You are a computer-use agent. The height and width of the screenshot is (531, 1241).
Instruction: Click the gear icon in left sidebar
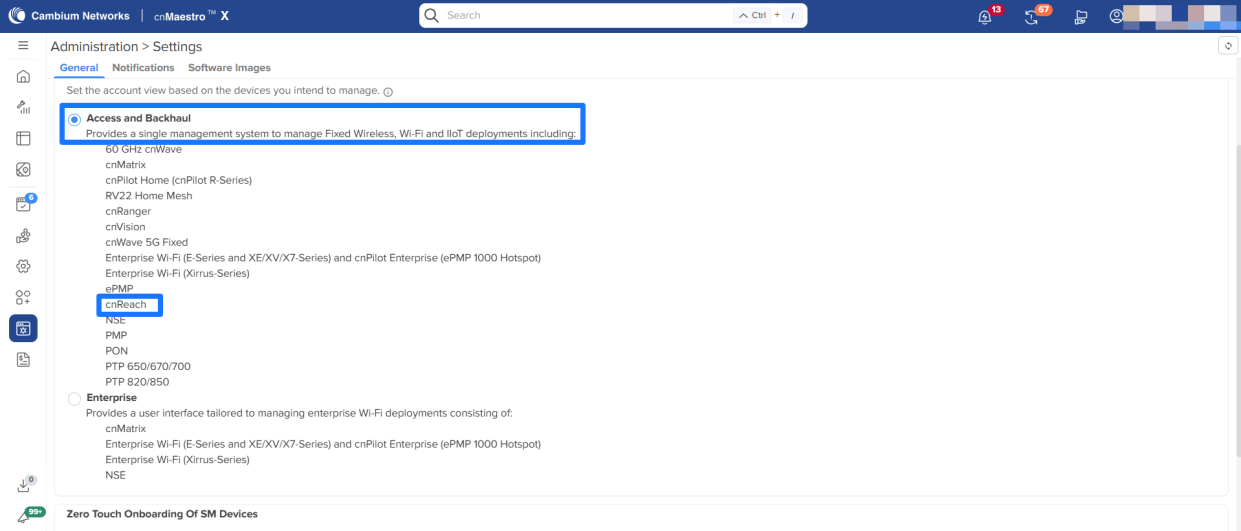[23, 266]
